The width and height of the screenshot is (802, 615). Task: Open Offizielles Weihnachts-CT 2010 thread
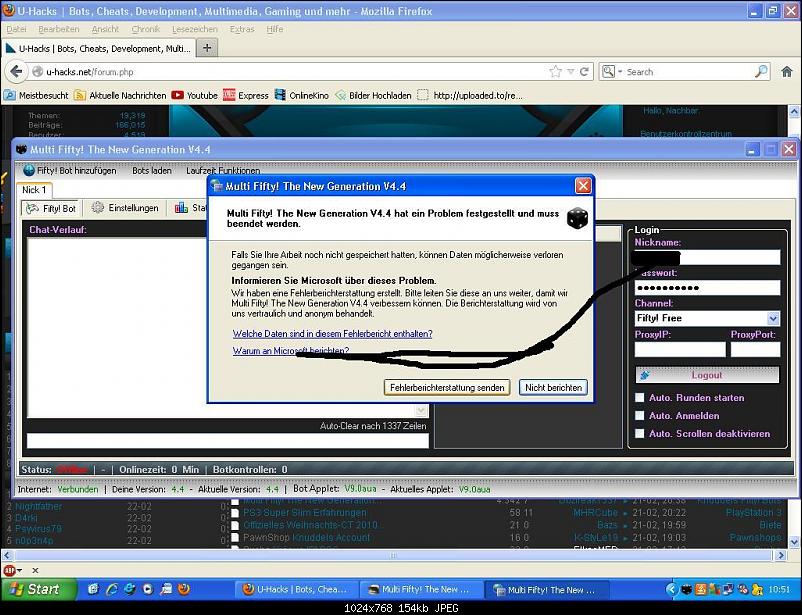310,524
